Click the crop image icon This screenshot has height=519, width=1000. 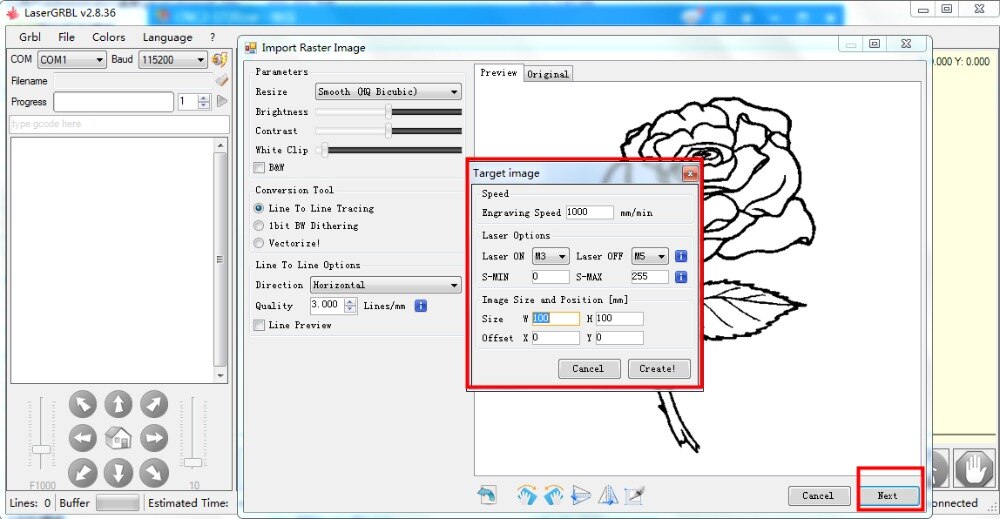pyautogui.click(x=635, y=495)
